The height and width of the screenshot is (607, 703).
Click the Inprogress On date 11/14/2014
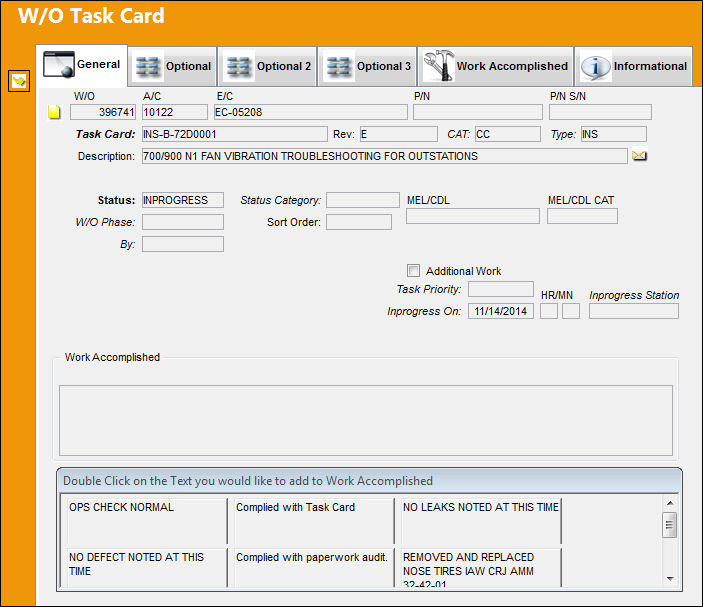tap(501, 311)
